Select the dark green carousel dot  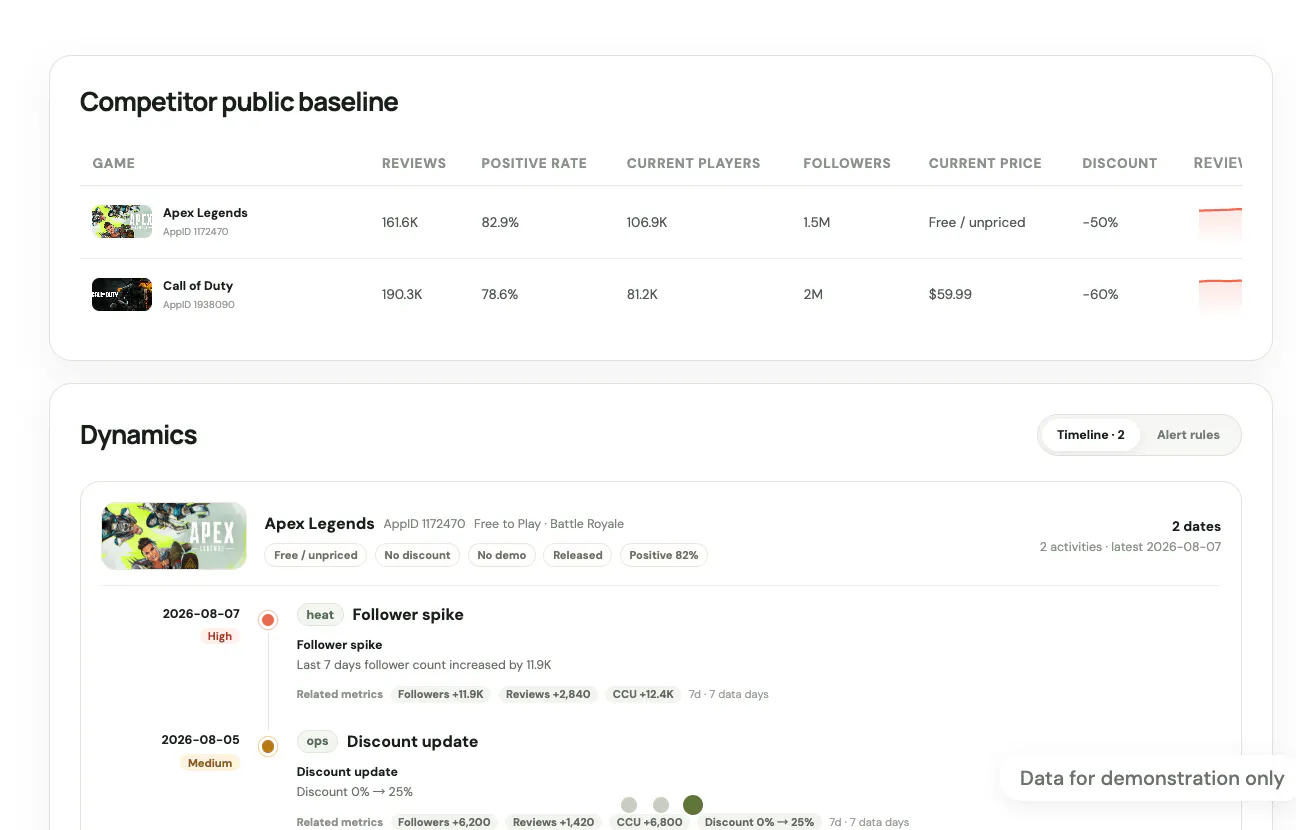[693, 805]
